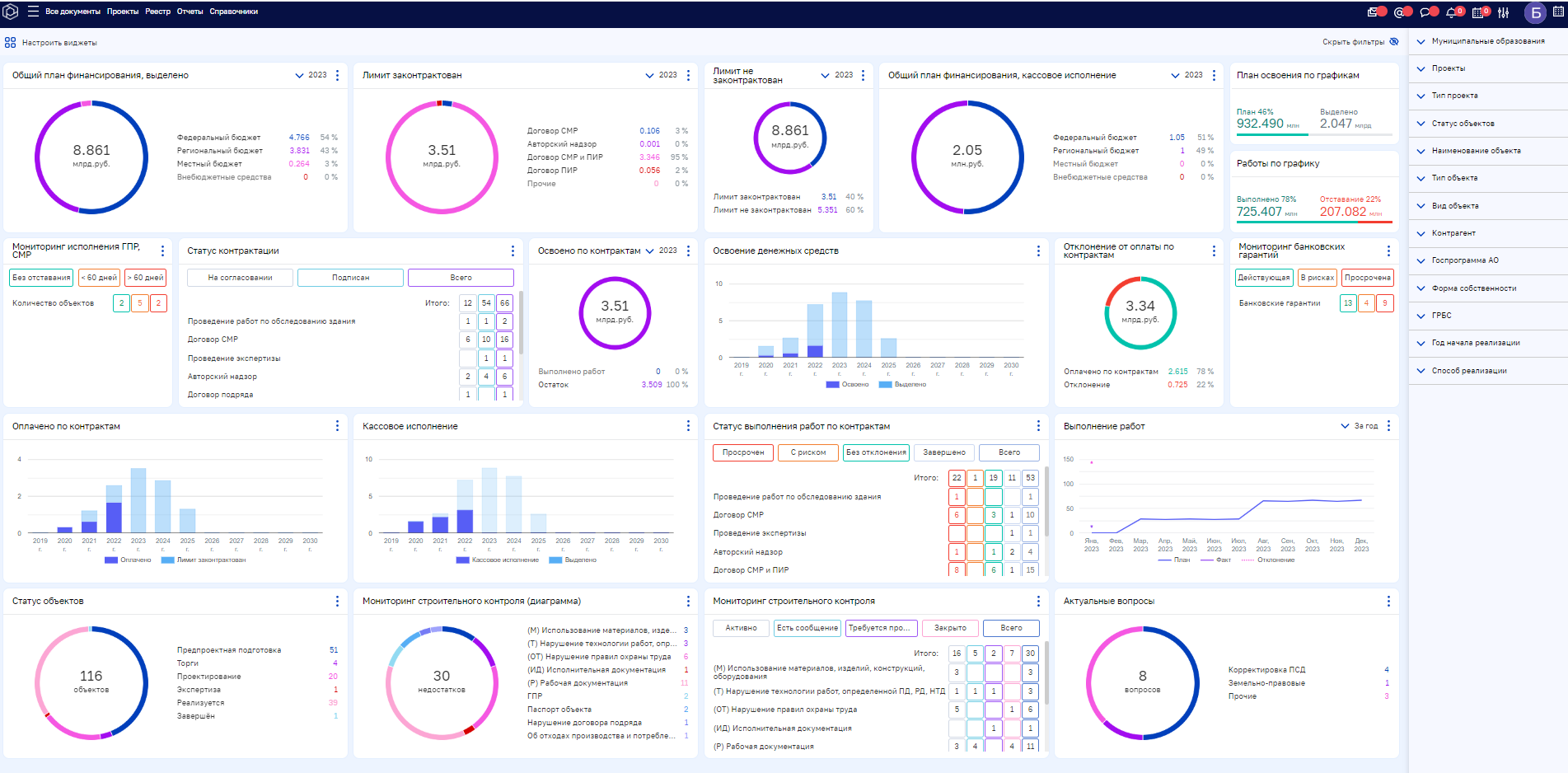Open the chat messages bubble icon

point(1425,12)
